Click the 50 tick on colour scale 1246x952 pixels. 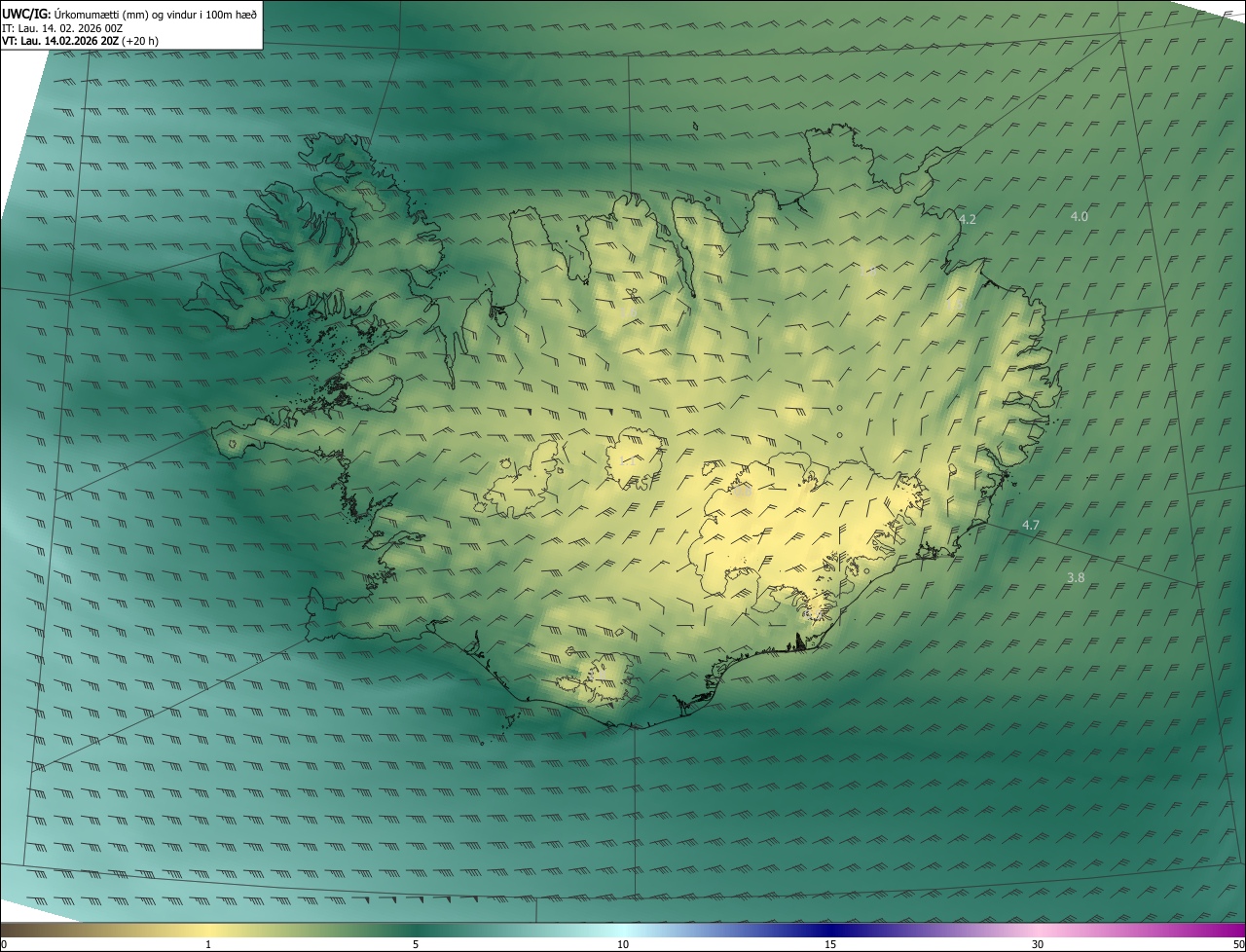[x=1238, y=944]
